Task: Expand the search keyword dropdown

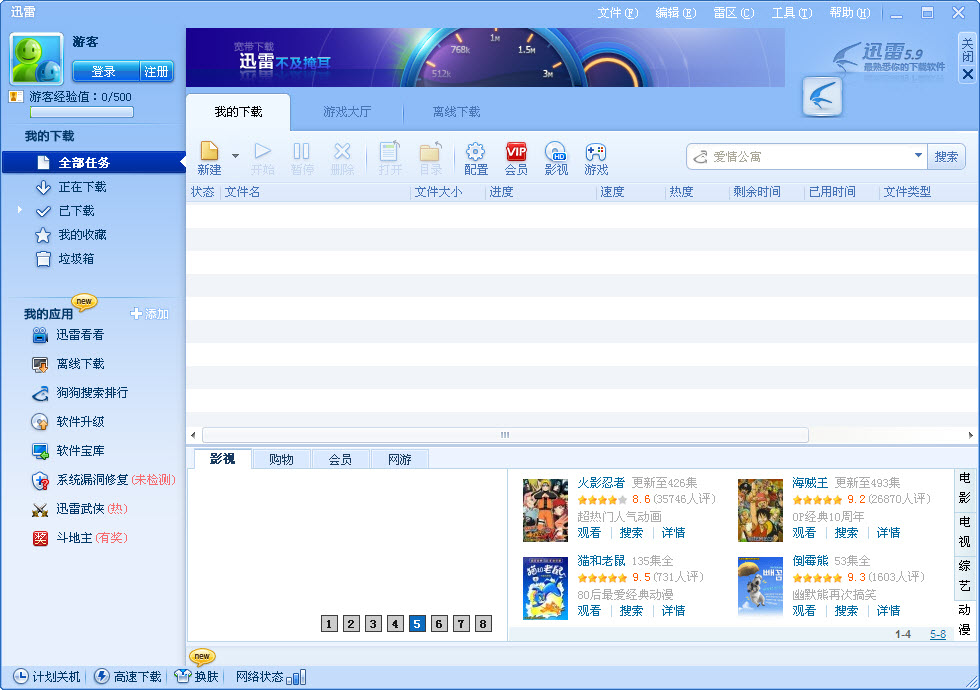Action: (918, 156)
